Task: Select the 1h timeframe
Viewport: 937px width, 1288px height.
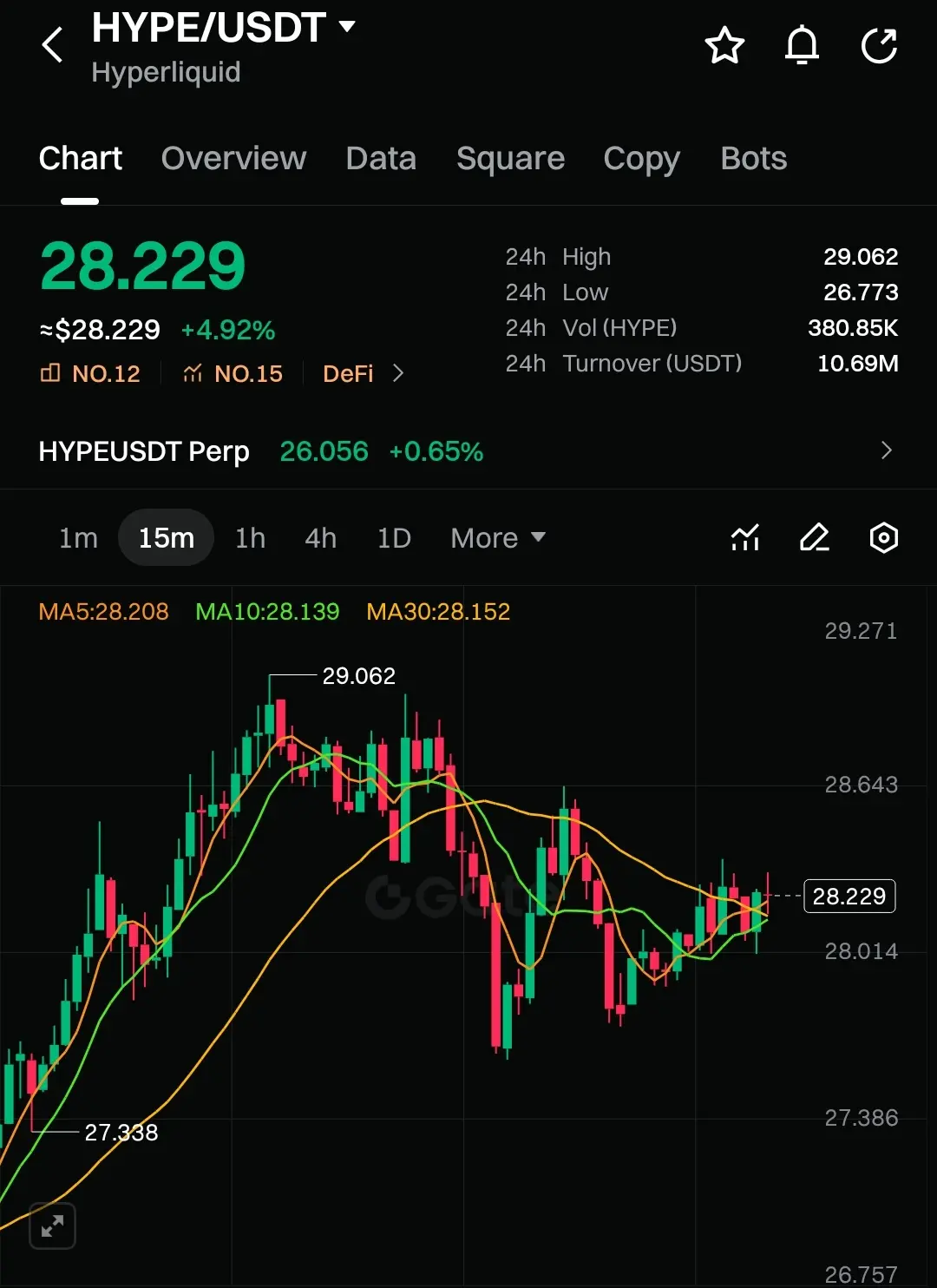Action: click(x=251, y=538)
